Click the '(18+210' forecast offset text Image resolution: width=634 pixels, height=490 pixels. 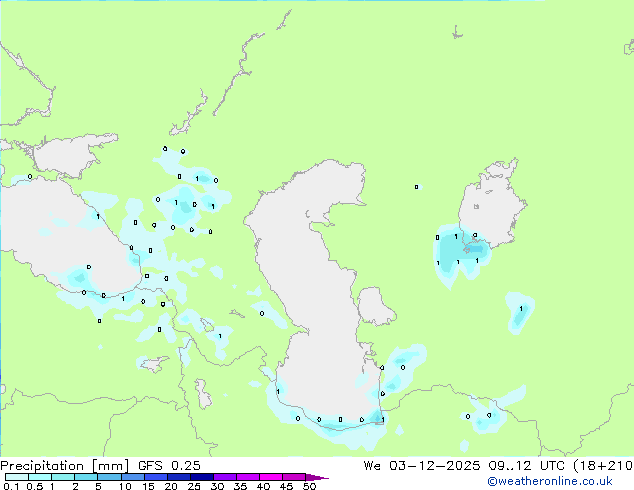tap(603, 466)
